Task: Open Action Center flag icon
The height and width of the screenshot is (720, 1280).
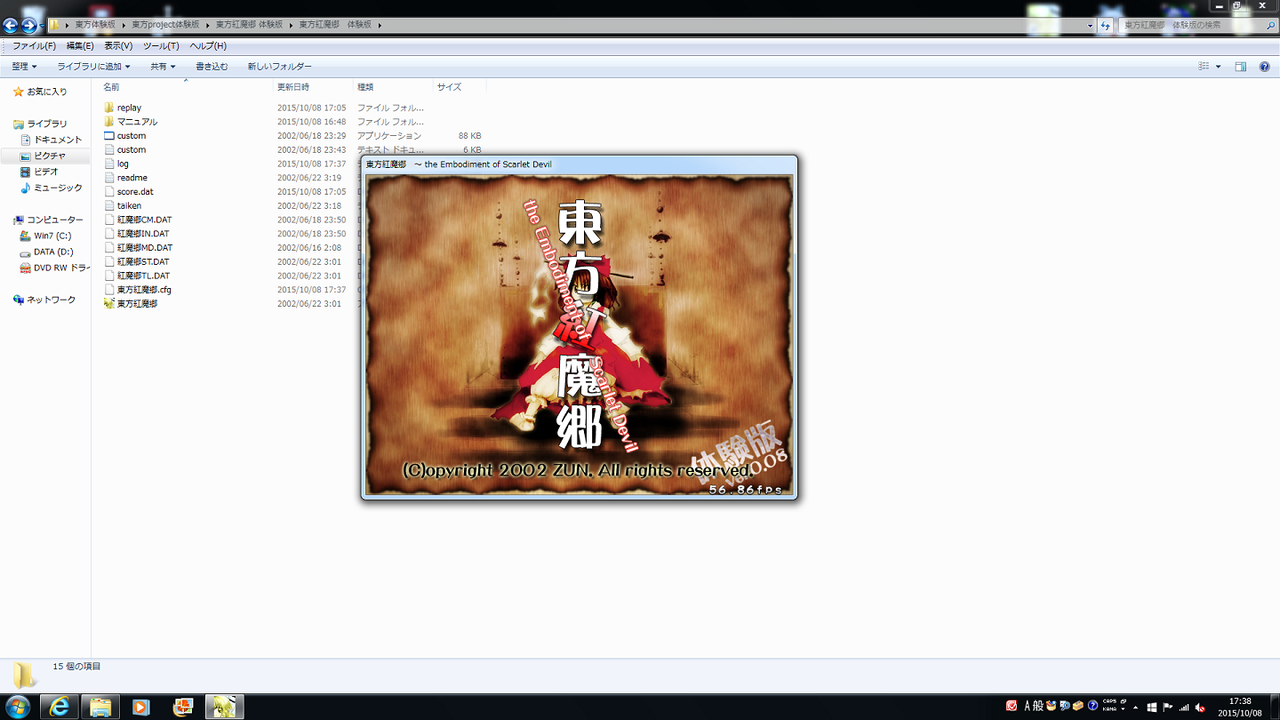Action: tap(1167, 706)
